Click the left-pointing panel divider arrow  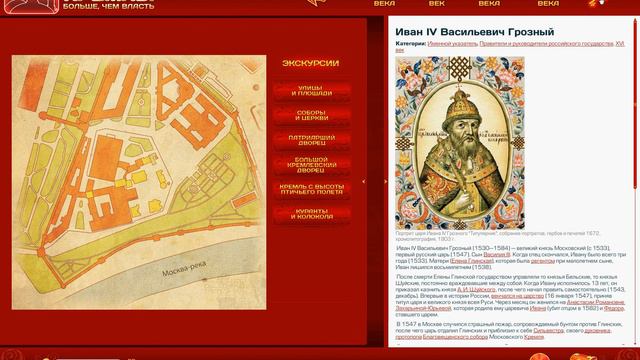pos(364,182)
